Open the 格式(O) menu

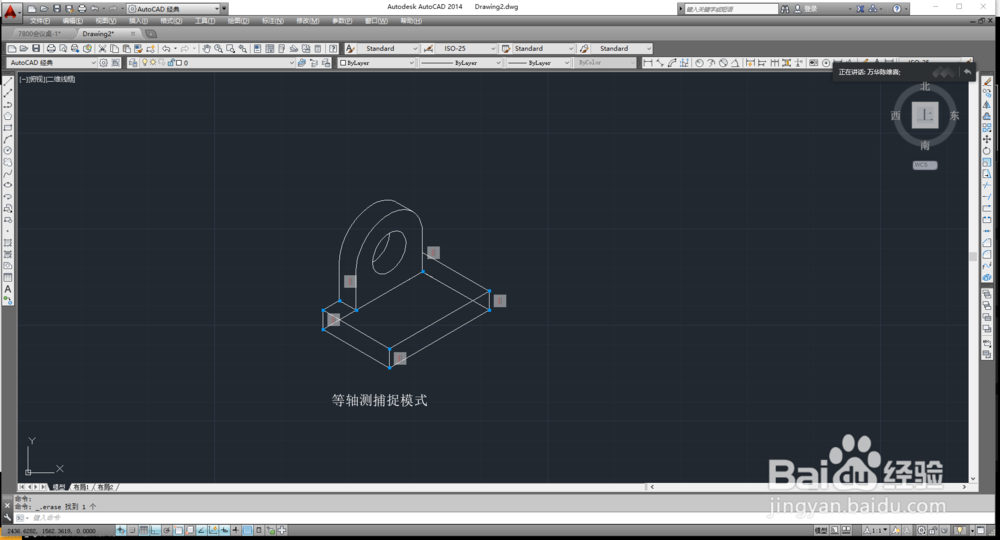coord(171,21)
